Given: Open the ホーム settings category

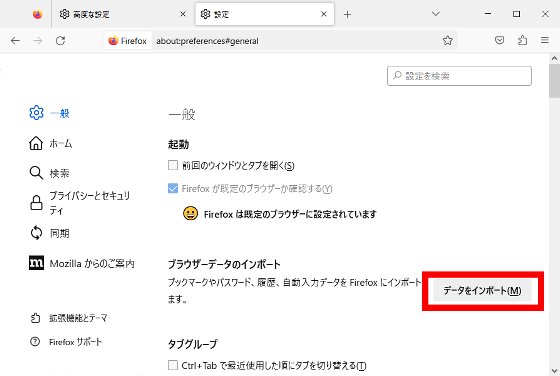Looking at the screenshot, I should tap(50, 144).
